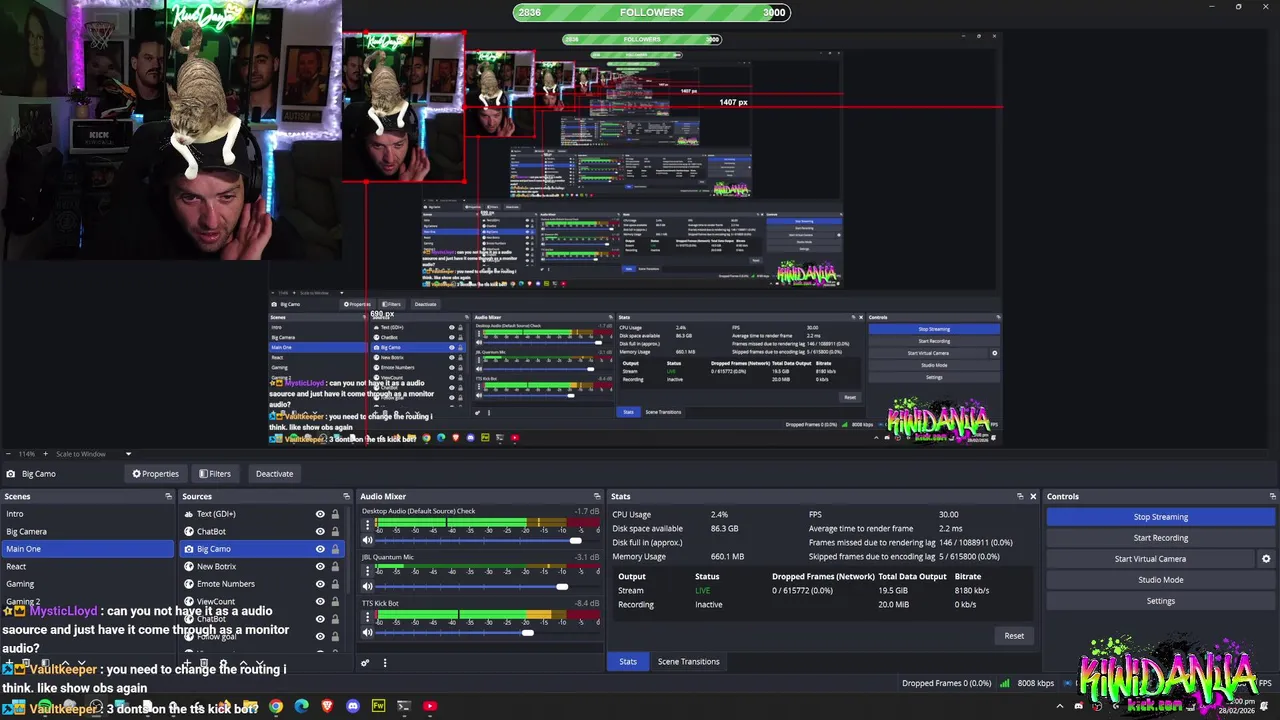
Task: Open TTS Kick Bot three-dot options menu
Action: pyautogui.click(x=367, y=616)
